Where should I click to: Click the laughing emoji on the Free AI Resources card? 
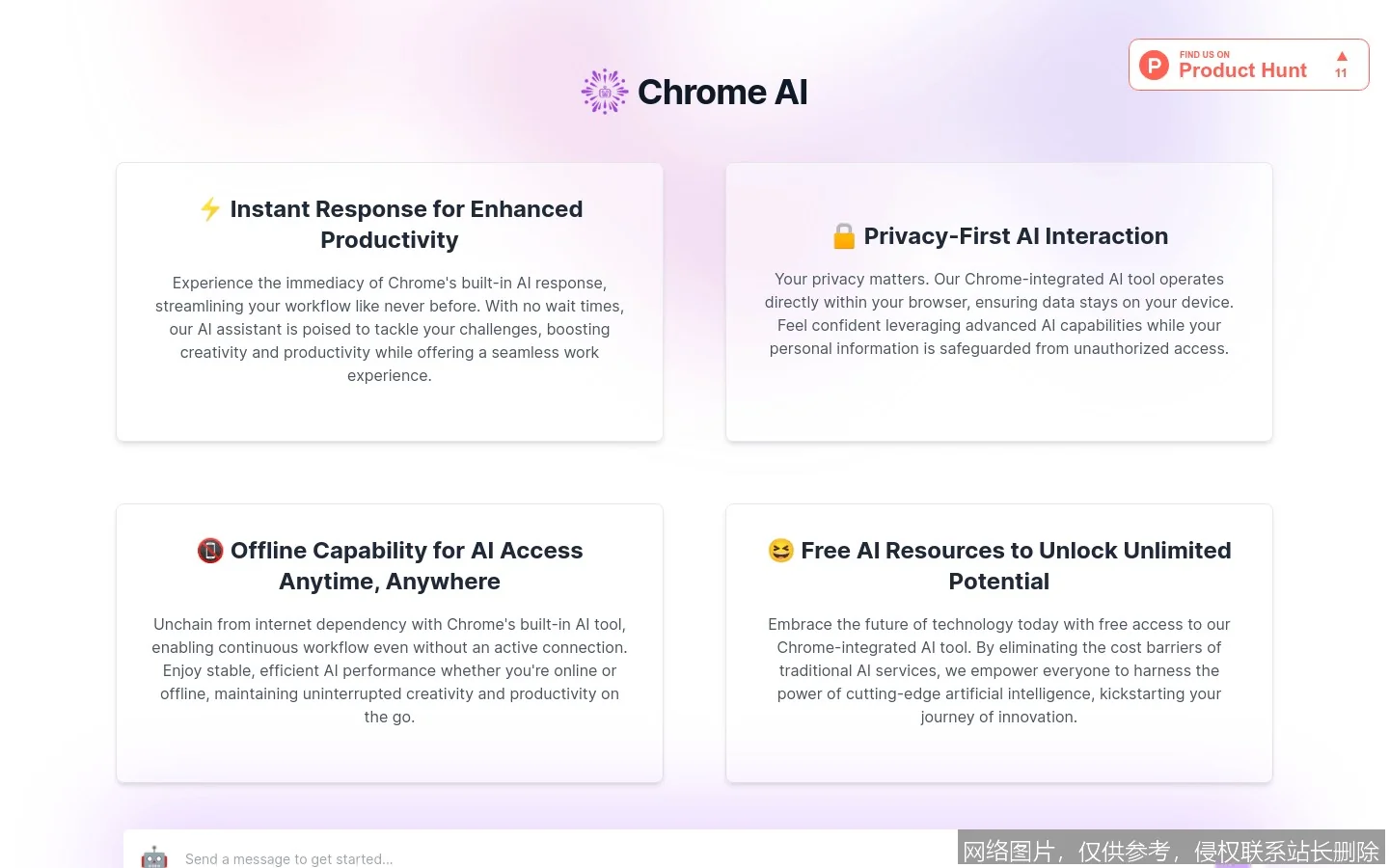(780, 551)
